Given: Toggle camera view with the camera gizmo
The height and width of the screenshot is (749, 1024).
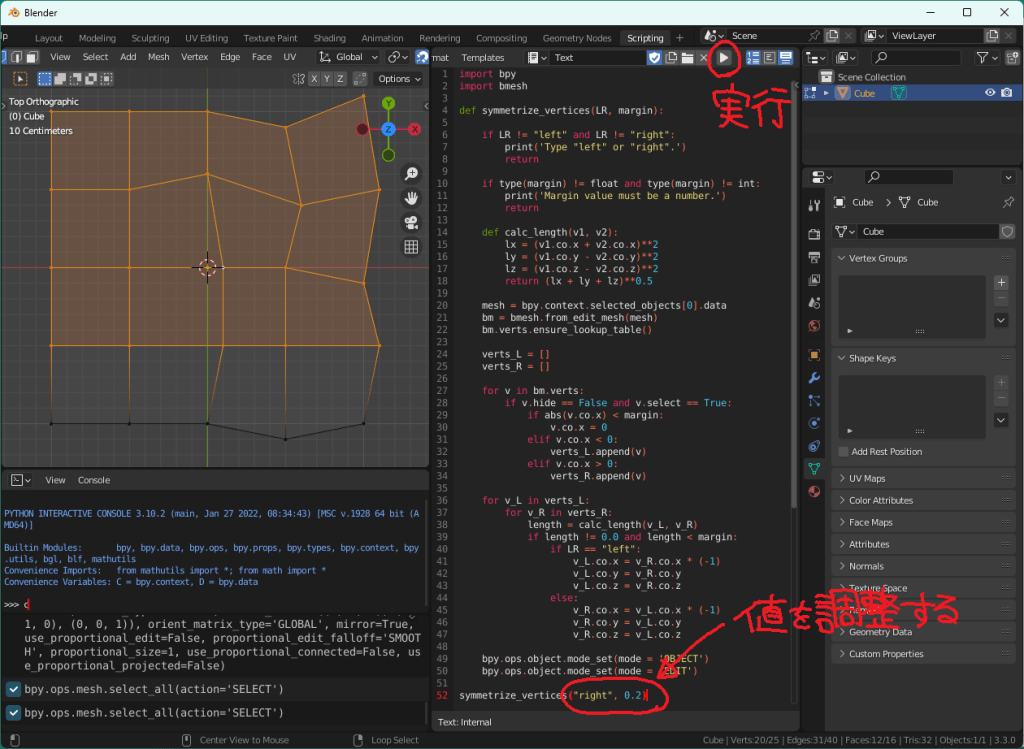Looking at the screenshot, I should coord(411,222).
